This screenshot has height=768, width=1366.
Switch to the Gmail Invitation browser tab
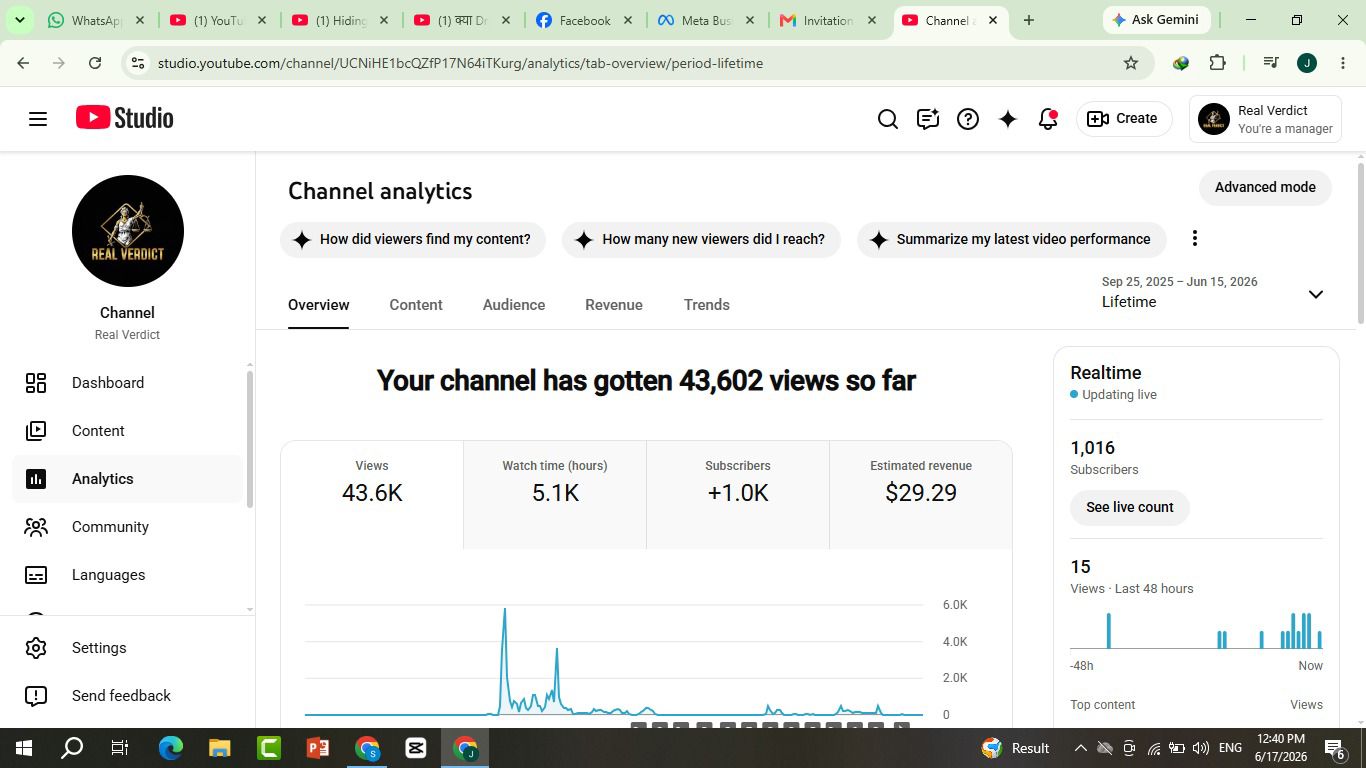[x=829, y=20]
